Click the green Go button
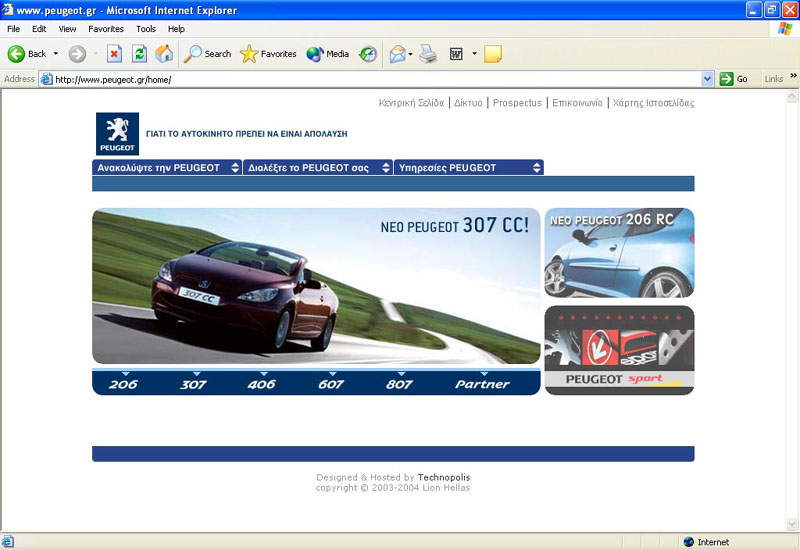 click(734, 79)
